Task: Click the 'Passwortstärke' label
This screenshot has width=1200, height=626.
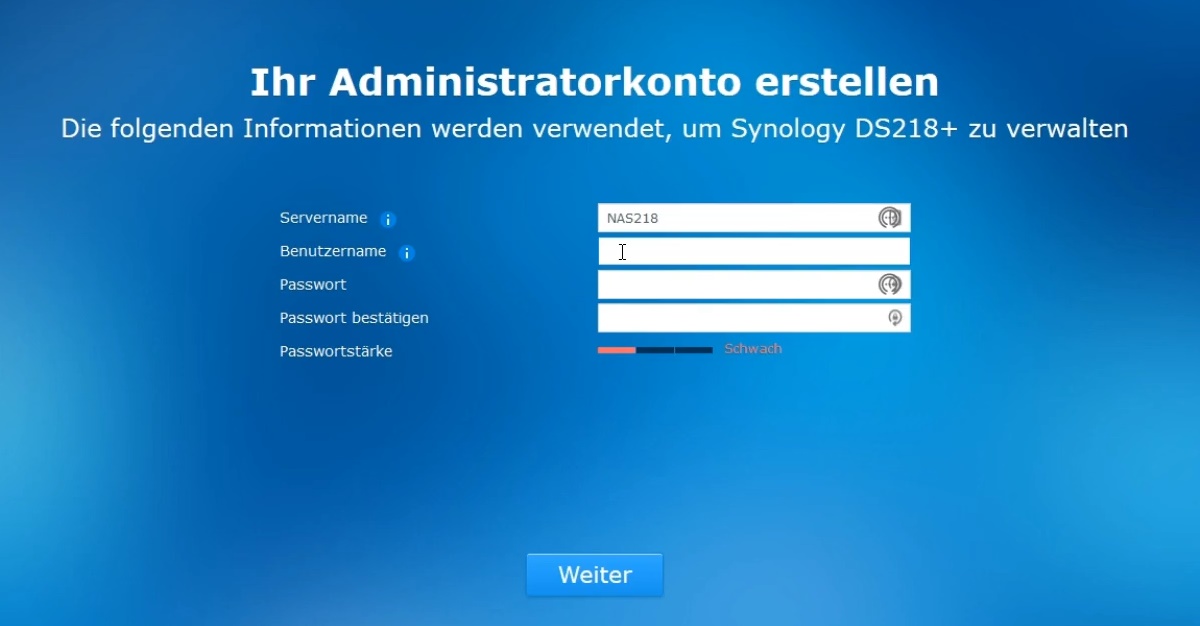Action: 336,352
